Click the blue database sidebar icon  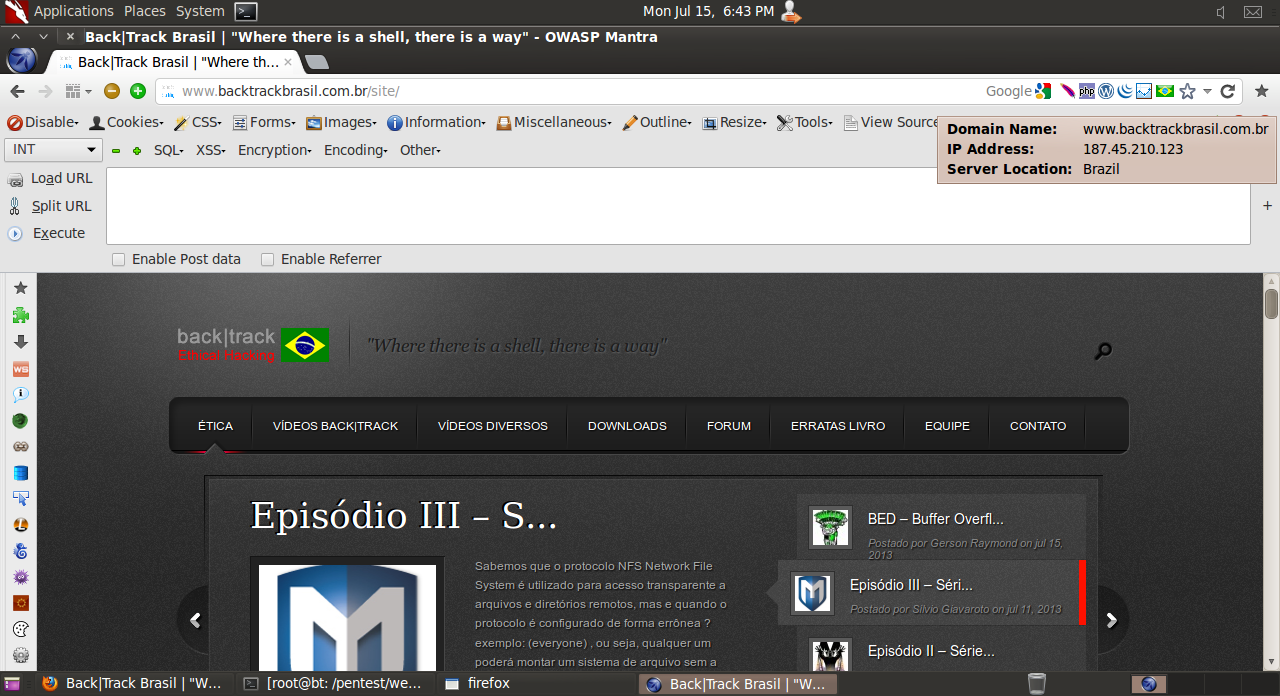pos(20,473)
